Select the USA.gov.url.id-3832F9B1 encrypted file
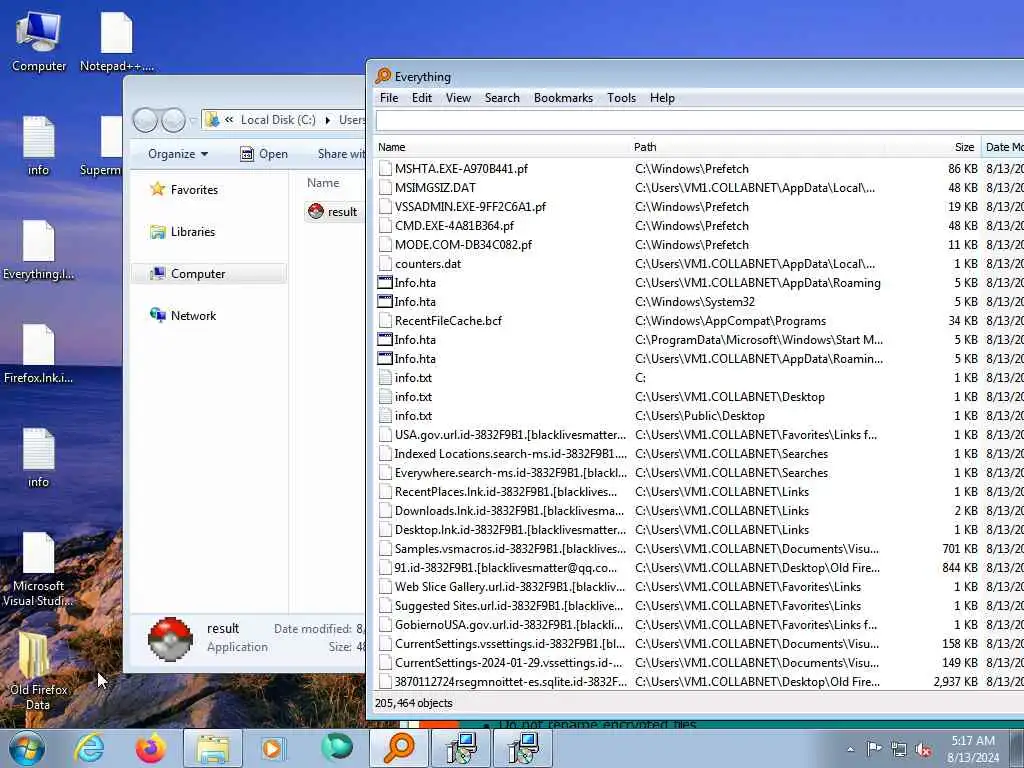Viewport: 1024px width, 768px height. pyautogui.click(x=510, y=434)
